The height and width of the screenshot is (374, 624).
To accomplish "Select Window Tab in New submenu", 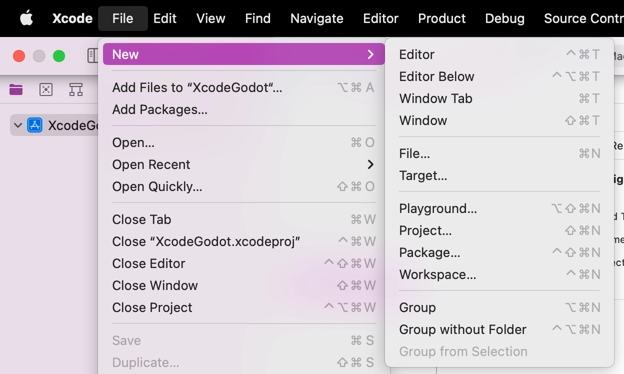I will (x=499, y=98).
